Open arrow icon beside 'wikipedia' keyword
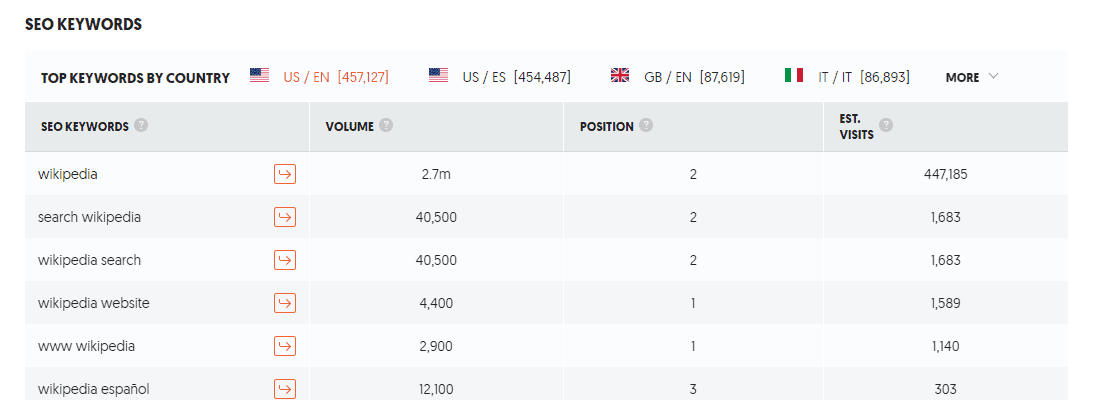This screenshot has height=400, width=1096. 285,175
